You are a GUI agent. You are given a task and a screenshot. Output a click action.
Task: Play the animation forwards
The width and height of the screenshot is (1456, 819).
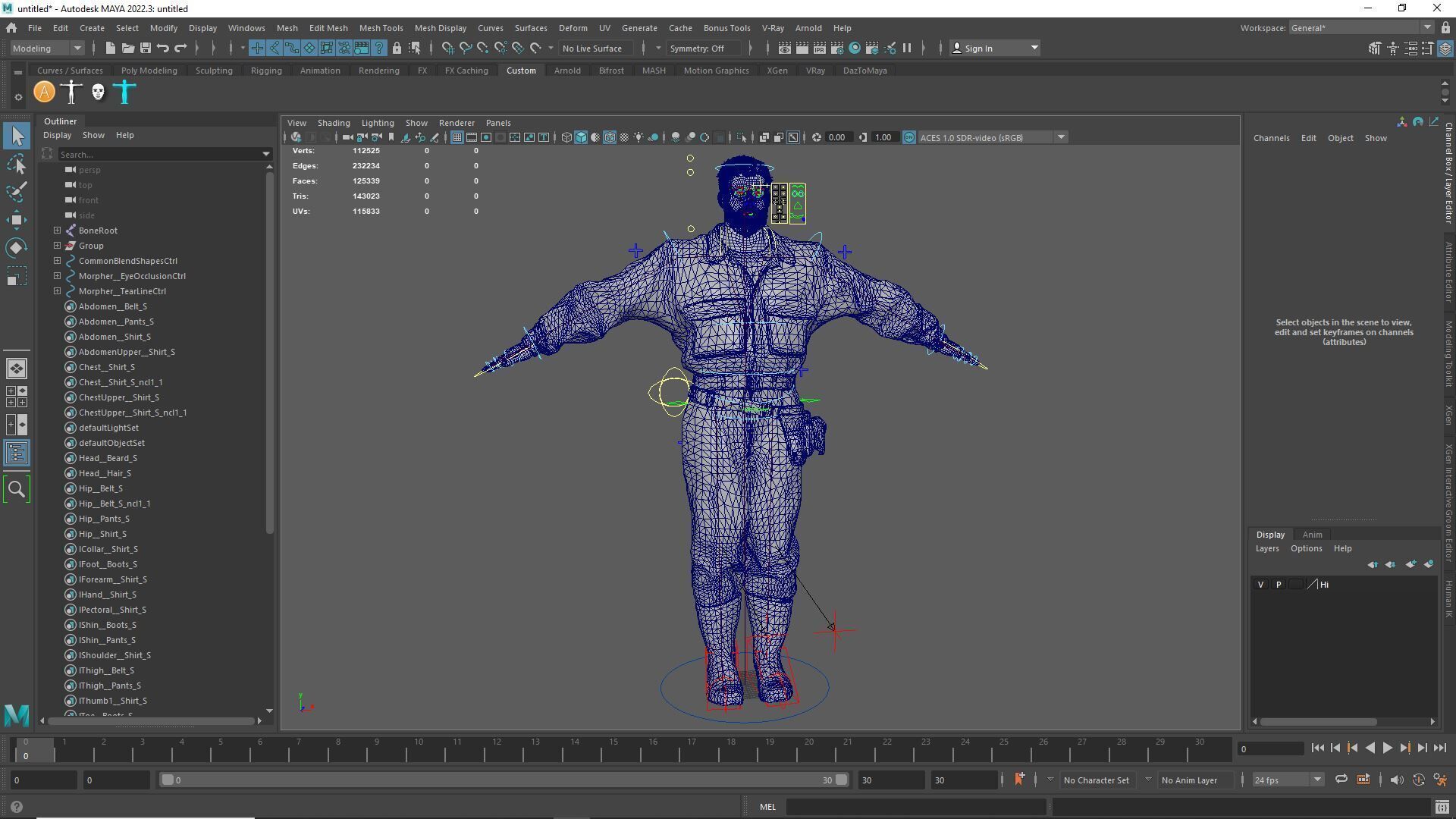coord(1387,748)
